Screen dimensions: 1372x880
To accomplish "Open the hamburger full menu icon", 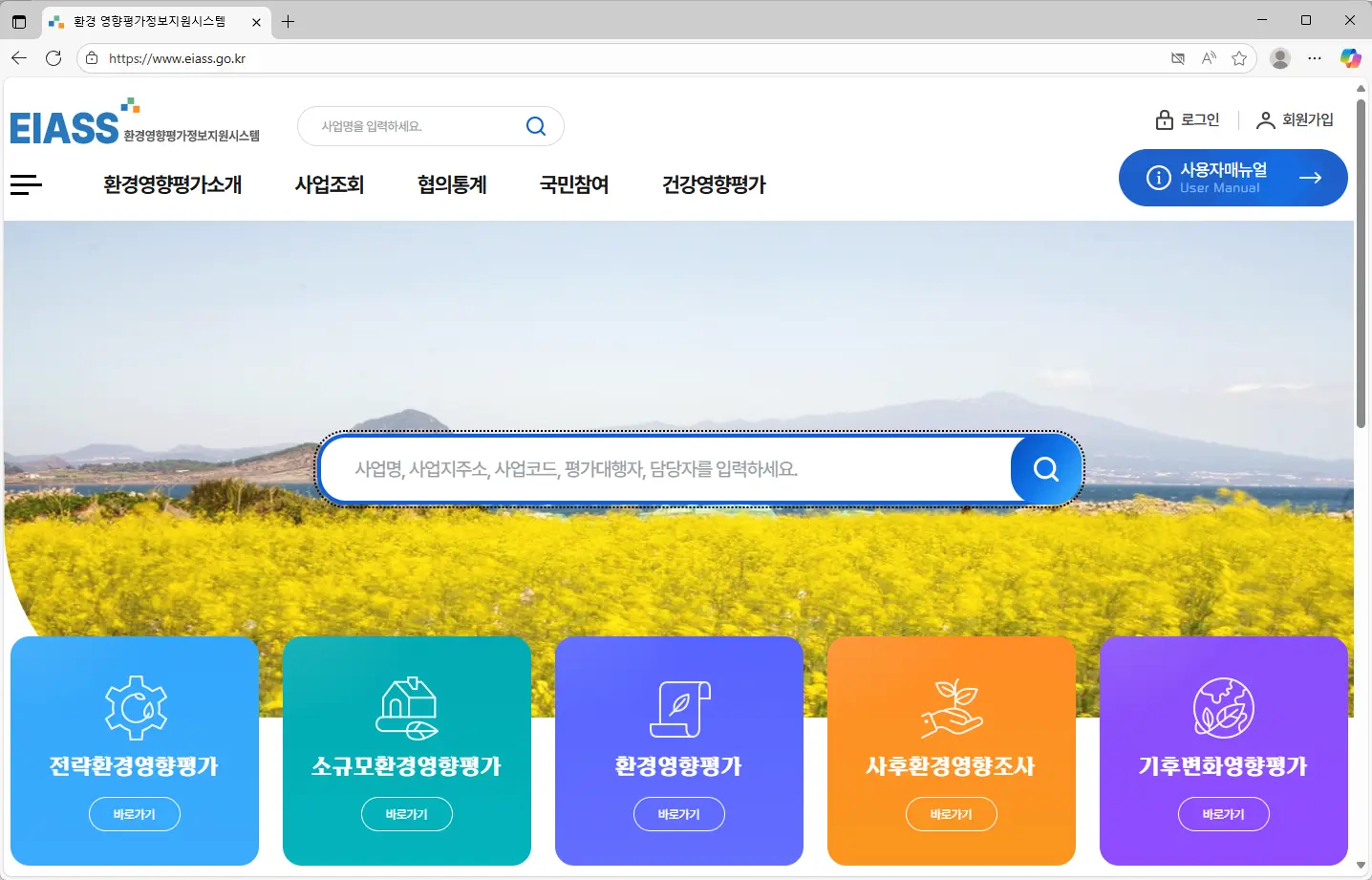I will 26,184.
